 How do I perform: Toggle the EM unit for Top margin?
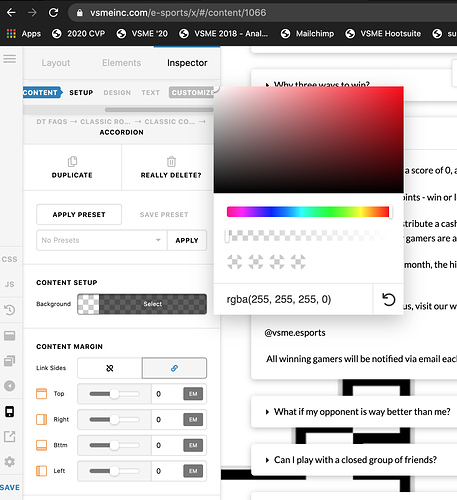tap(193, 394)
